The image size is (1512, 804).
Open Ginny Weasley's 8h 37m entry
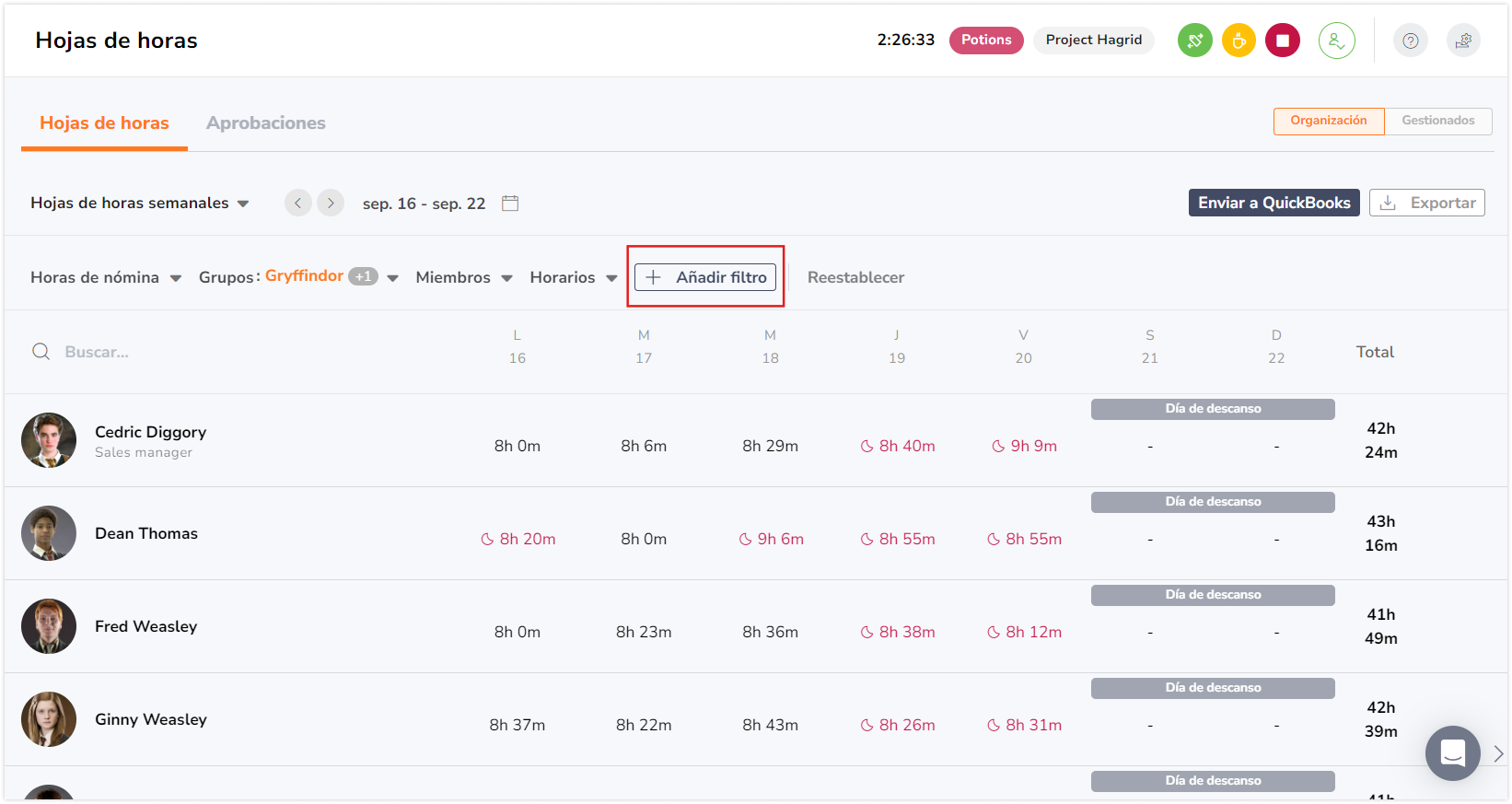518,725
